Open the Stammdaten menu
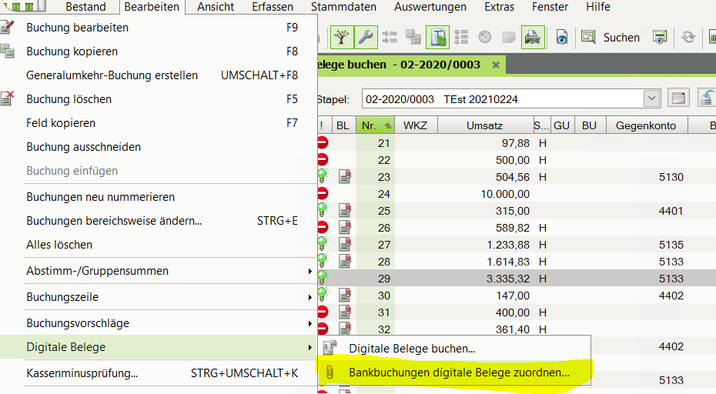The width and height of the screenshot is (716, 394). click(x=343, y=7)
